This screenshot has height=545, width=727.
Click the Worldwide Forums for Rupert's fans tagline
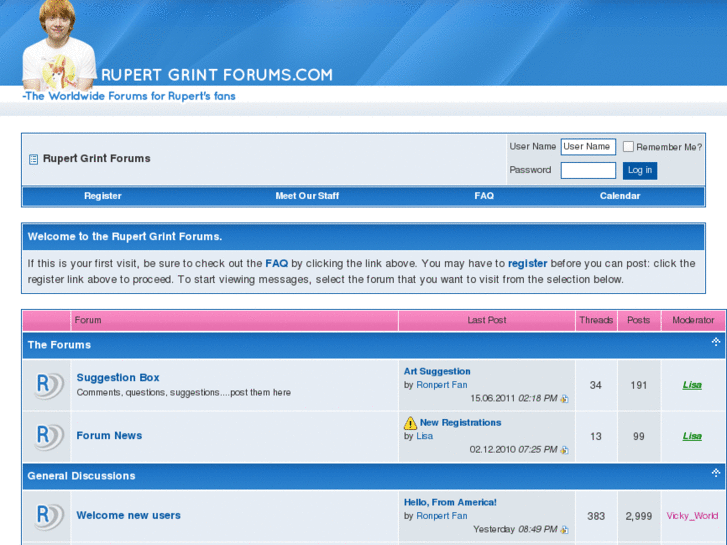[129, 96]
